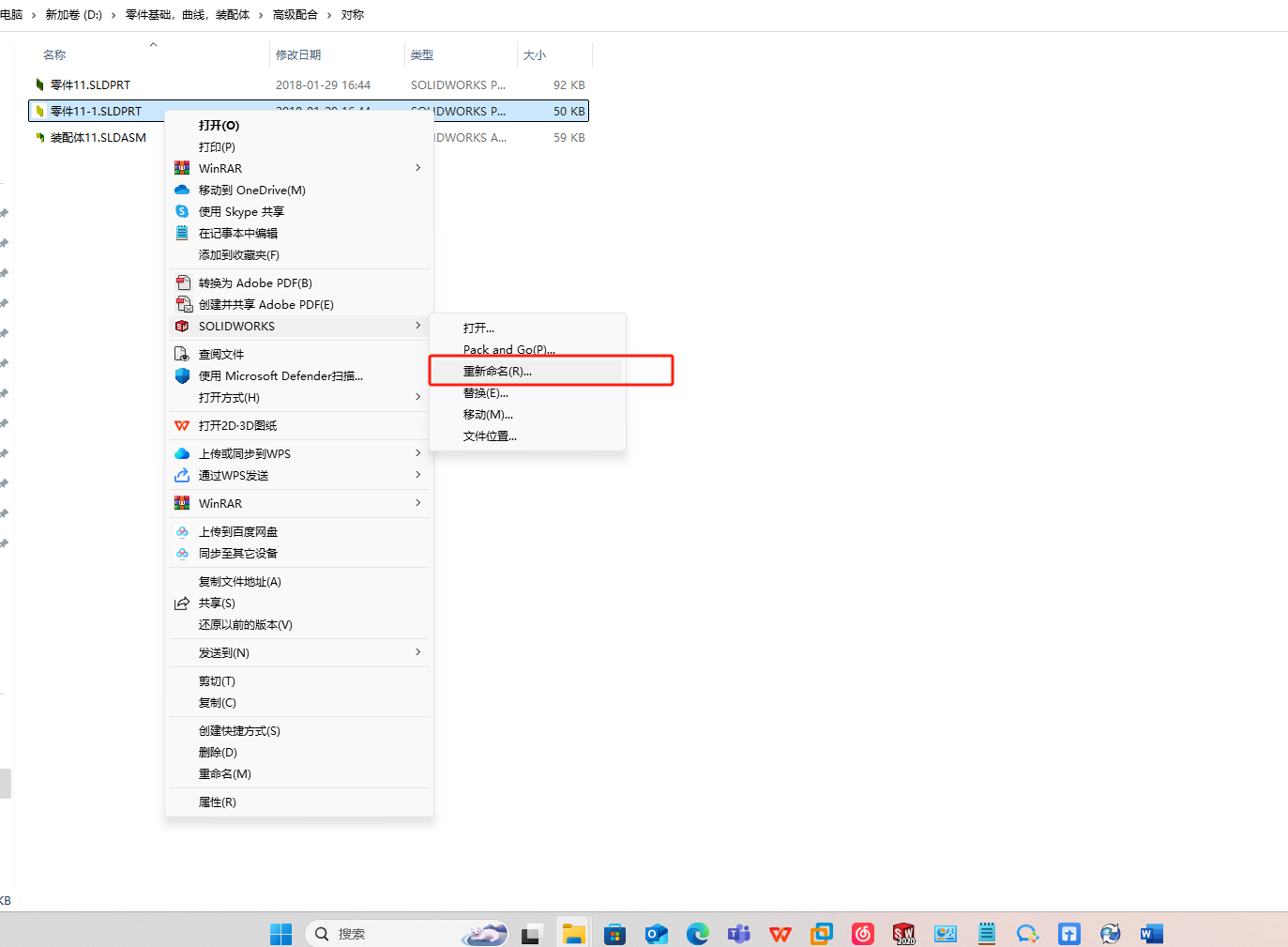Go to 零件基础，曲线，装配体 breadcrumb folder
The height and width of the screenshot is (947, 1288).
[x=188, y=15]
